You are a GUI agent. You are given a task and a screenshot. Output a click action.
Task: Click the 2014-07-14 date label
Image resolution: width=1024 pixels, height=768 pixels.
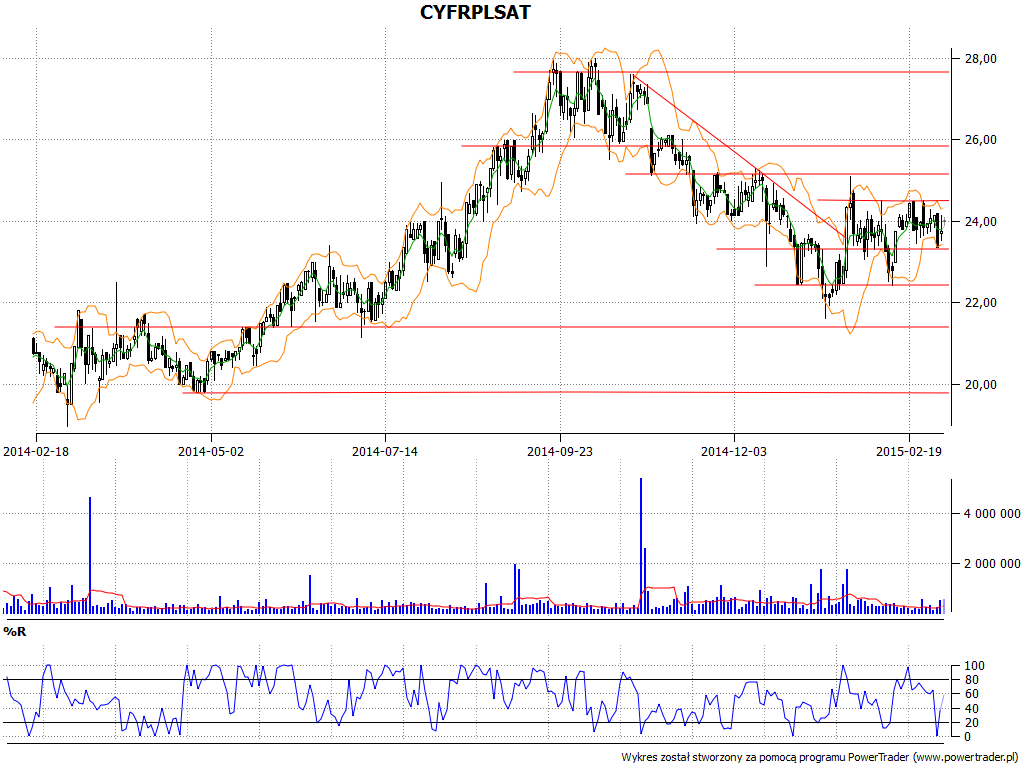pos(385,451)
